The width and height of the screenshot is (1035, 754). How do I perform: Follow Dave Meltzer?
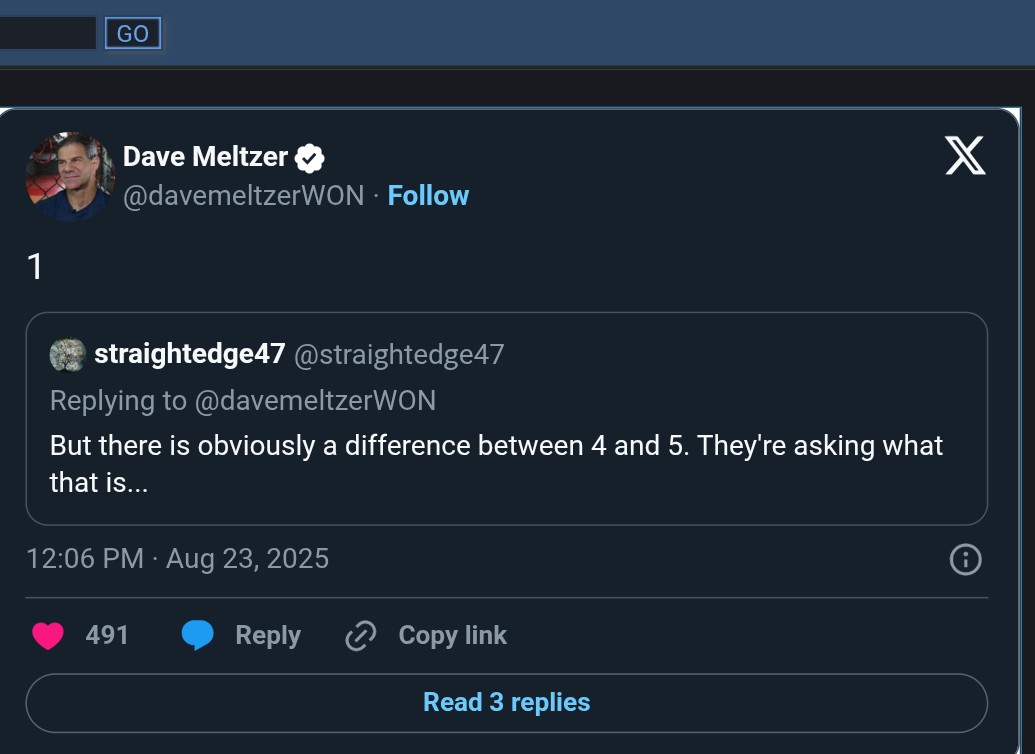(428, 195)
